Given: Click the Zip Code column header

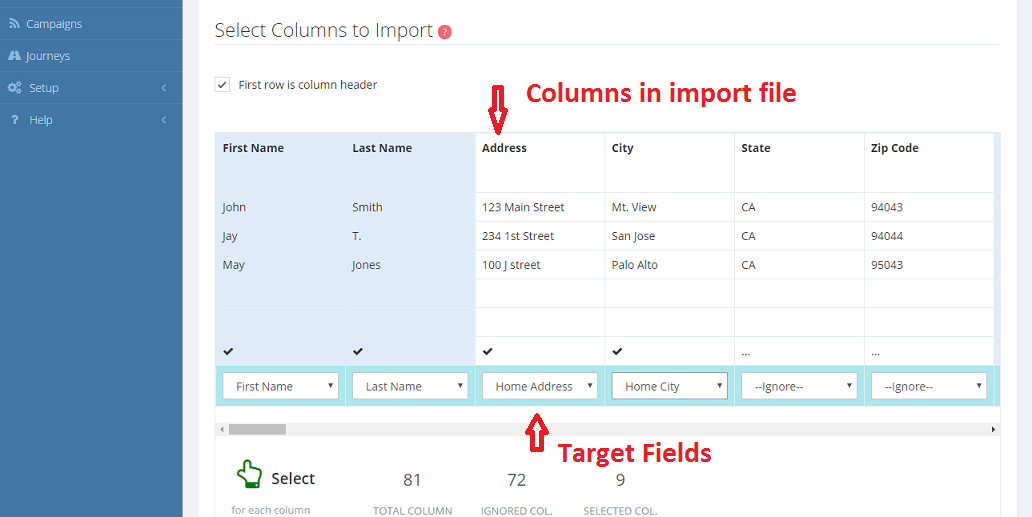Looking at the screenshot, I should pyautogui.click(x=894, y=148).
